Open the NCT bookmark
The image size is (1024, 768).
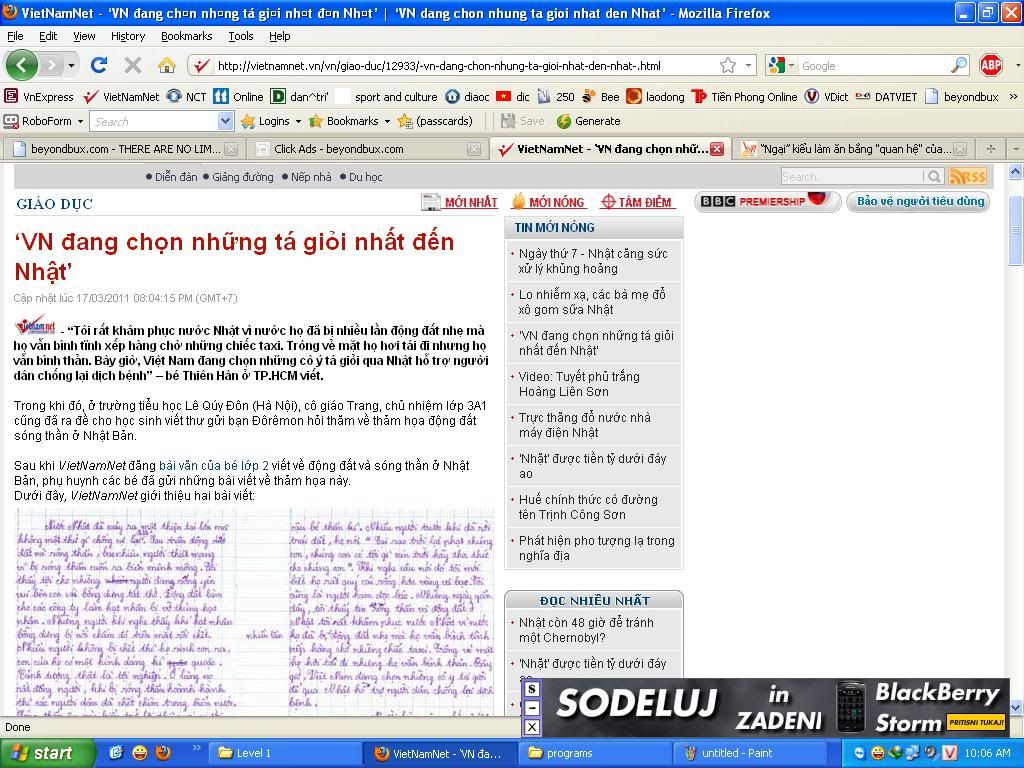(x=187, y=97)
